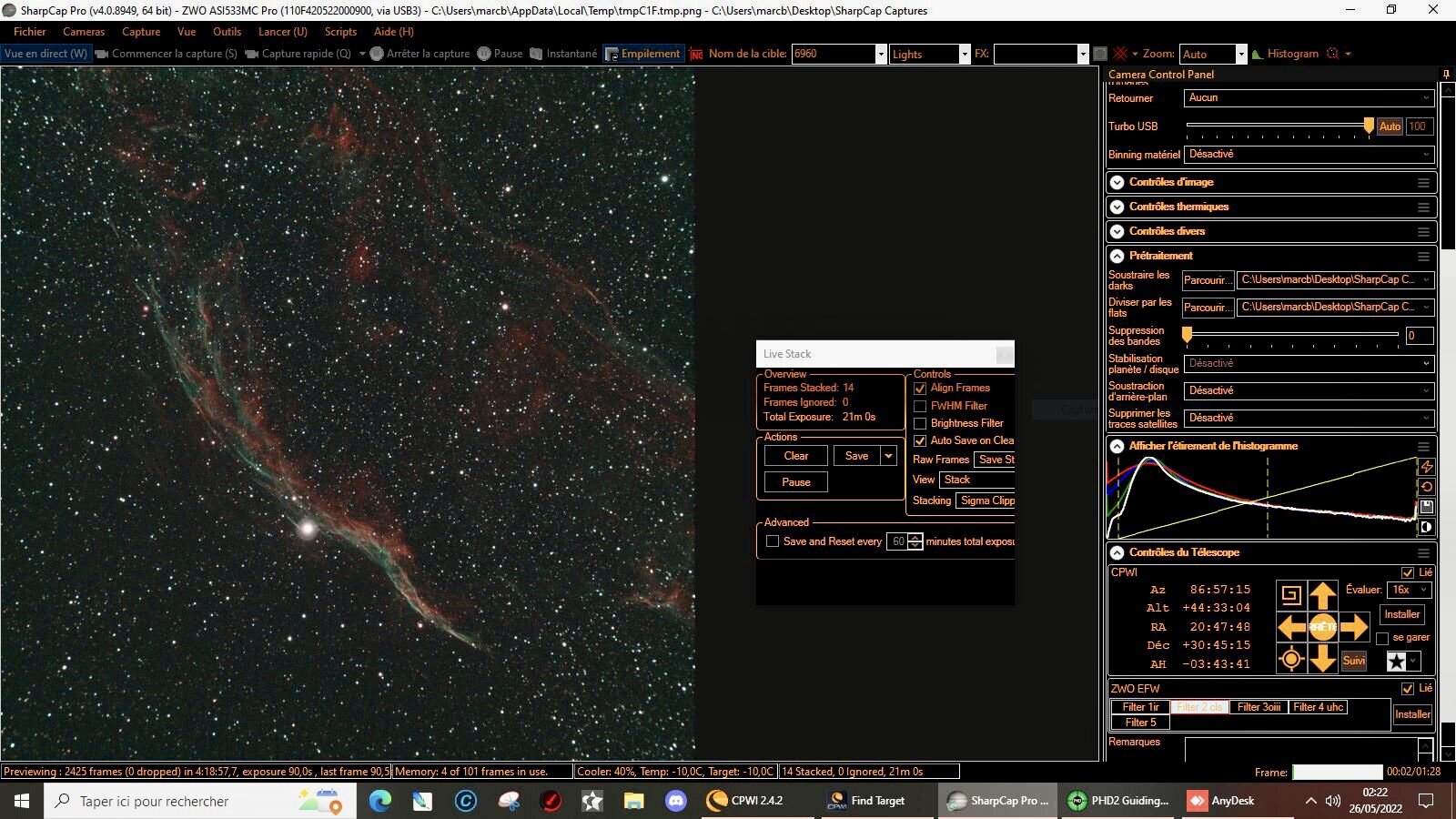1456x819 pixels.
Task: Click the crosshair target icon in telescope controls
Action: 1291,659
